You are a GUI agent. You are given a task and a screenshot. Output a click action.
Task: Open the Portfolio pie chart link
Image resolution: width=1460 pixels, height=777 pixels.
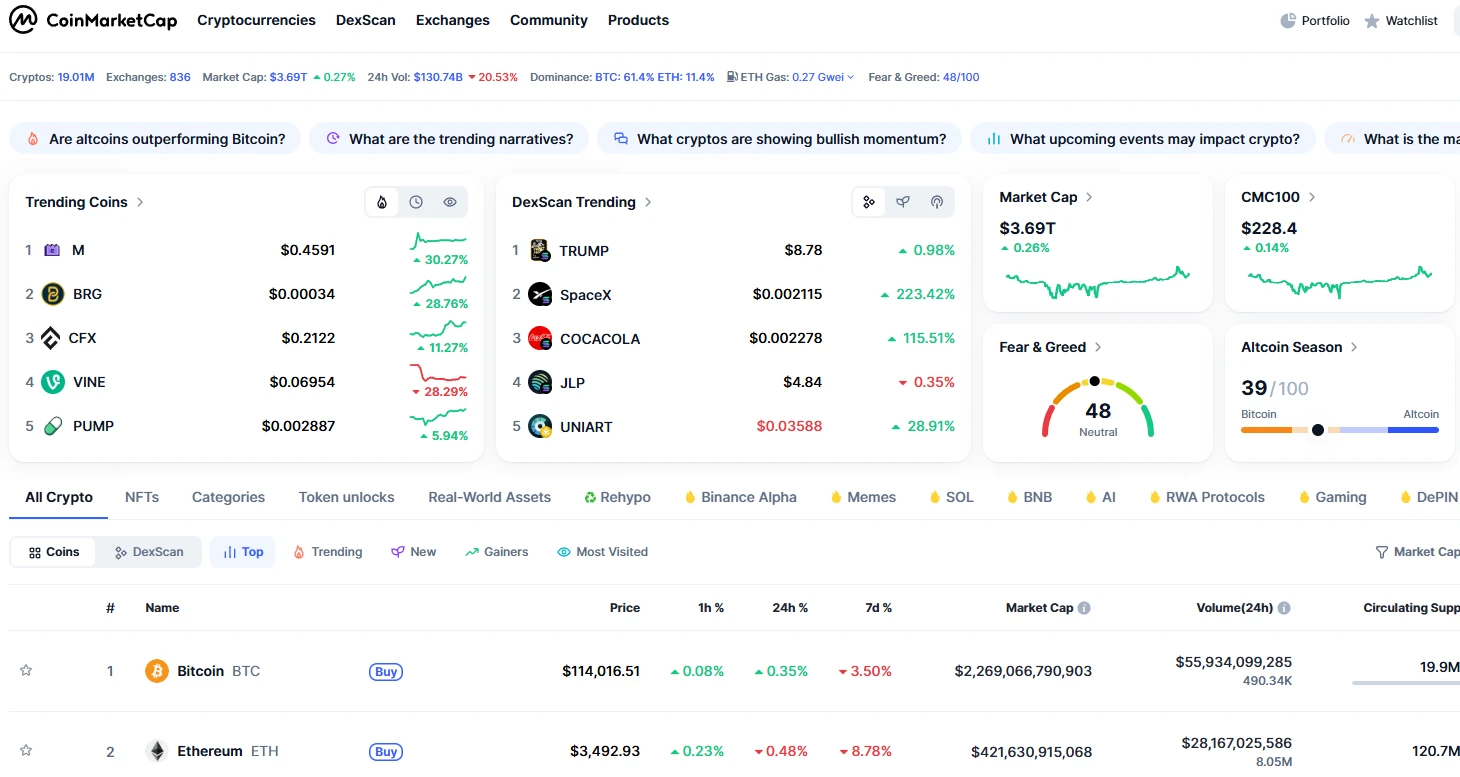[x=1315, y=20]
